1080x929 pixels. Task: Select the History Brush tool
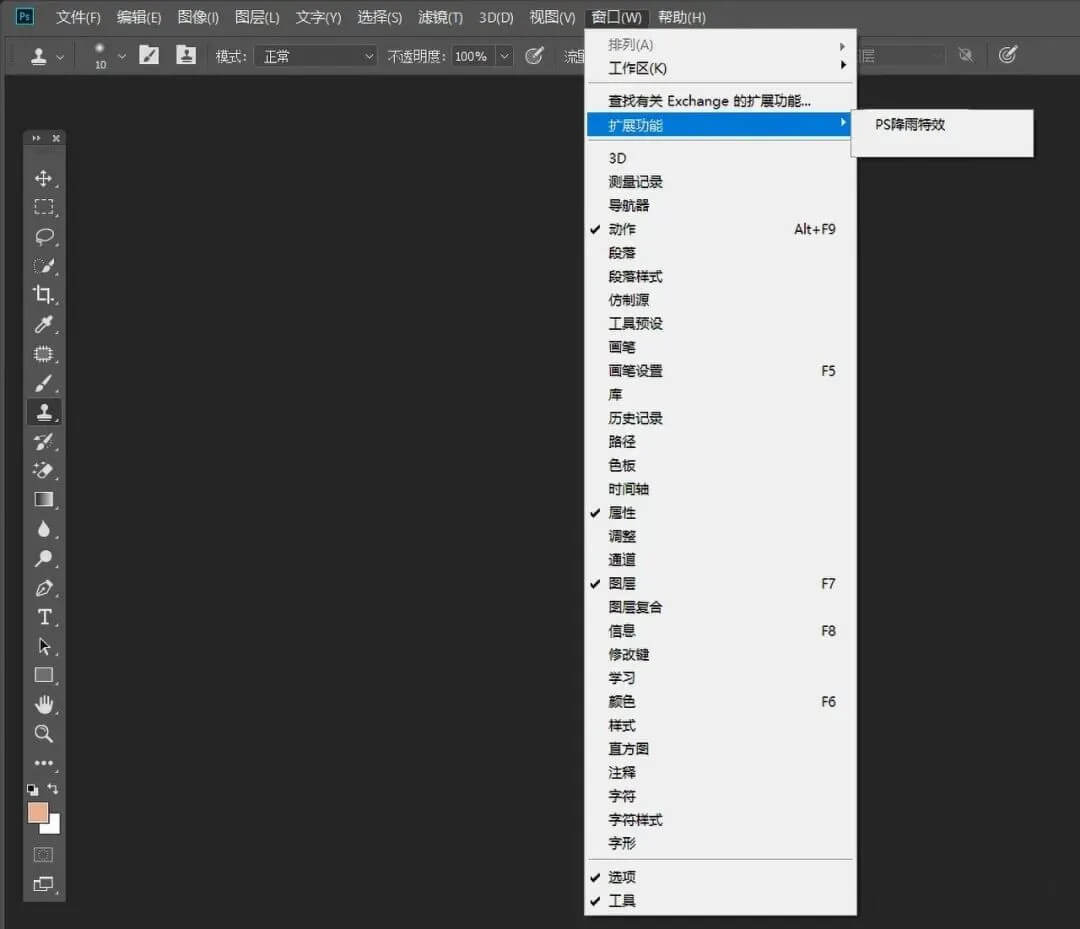43,441
